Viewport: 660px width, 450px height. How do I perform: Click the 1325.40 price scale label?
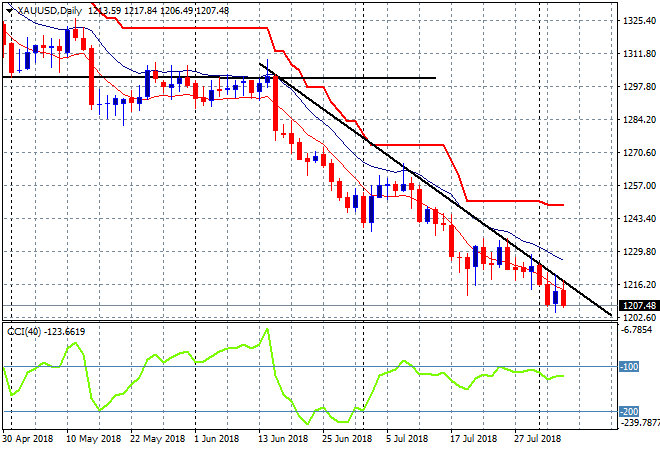coord(639,21)
